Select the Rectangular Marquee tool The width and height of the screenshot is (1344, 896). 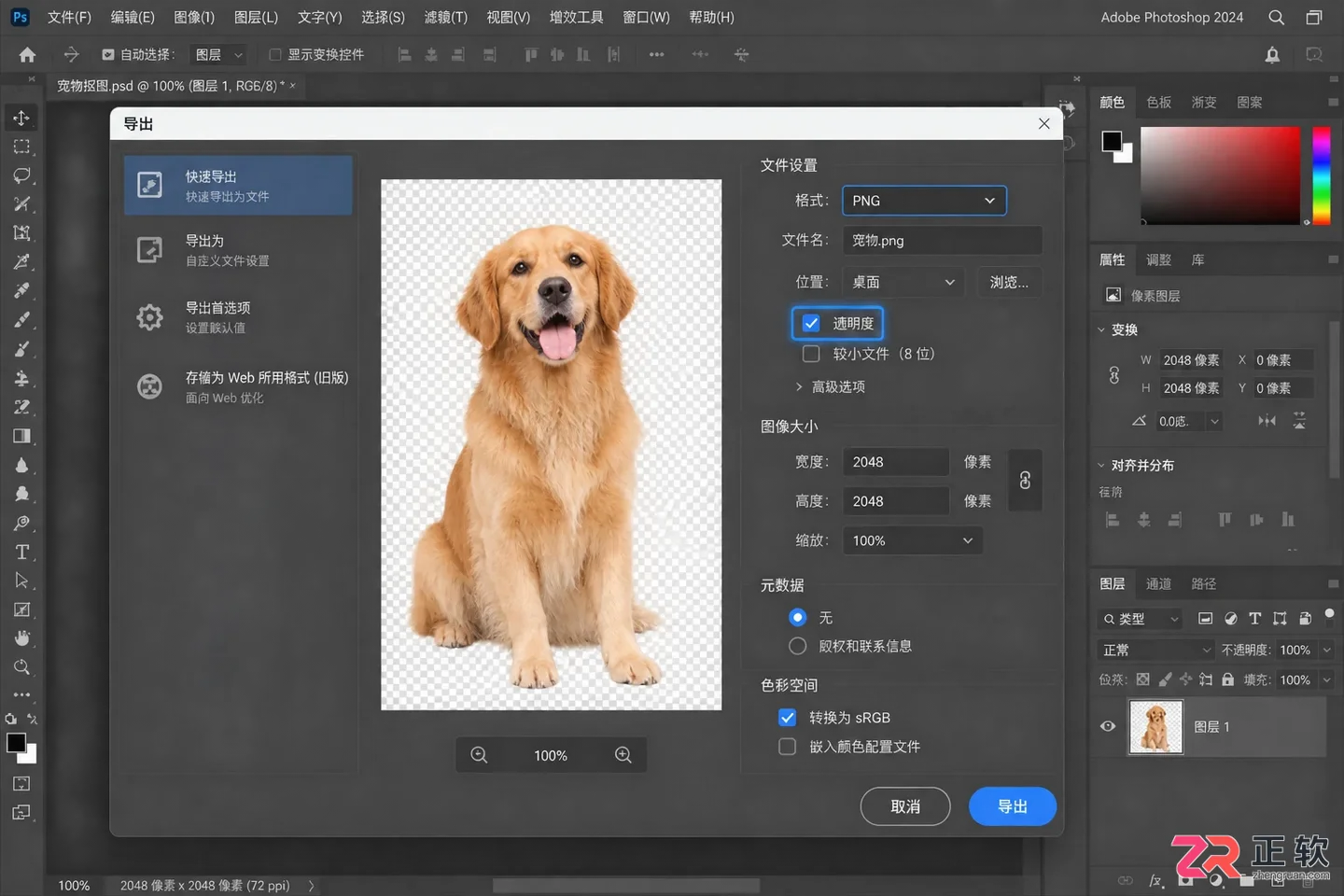coord(21,147)
